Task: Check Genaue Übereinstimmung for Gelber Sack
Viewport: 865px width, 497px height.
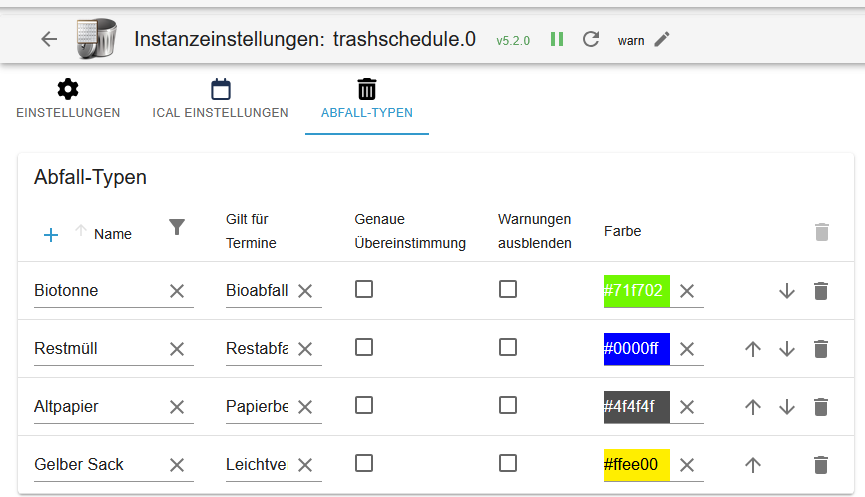Action: [x=364, y=463]
